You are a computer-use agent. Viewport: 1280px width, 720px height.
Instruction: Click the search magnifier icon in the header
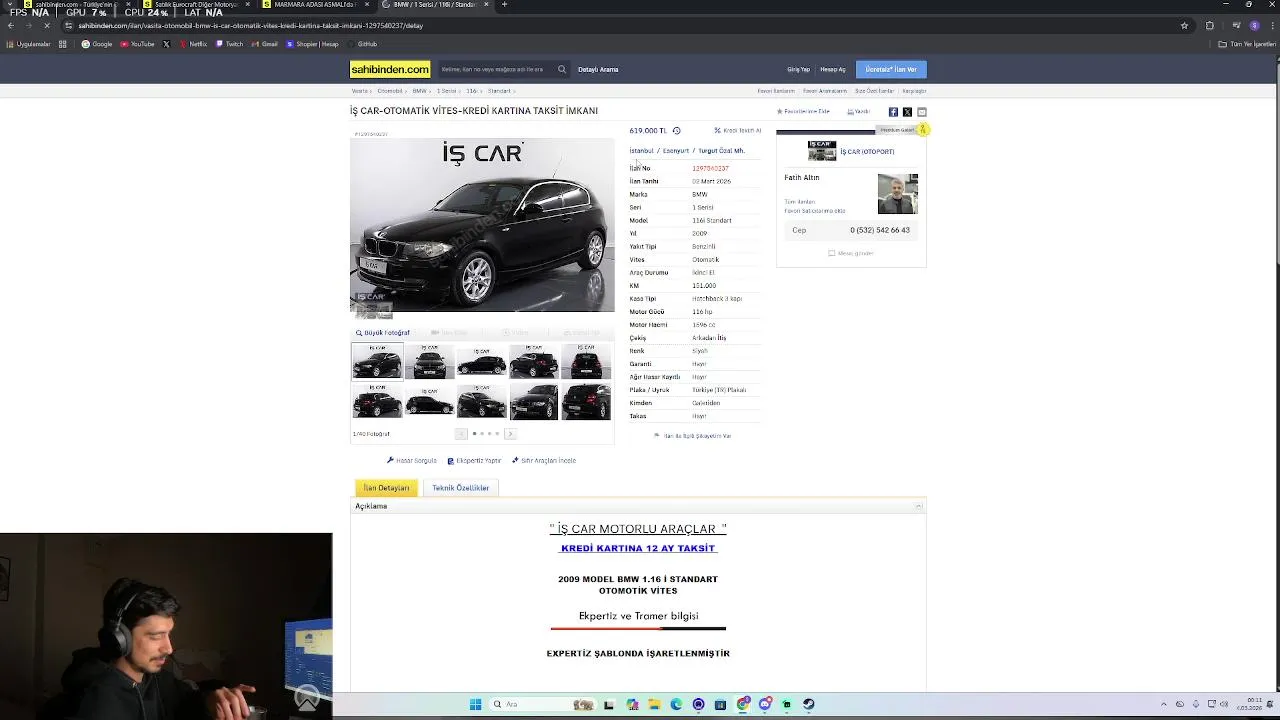coord(562,69)
